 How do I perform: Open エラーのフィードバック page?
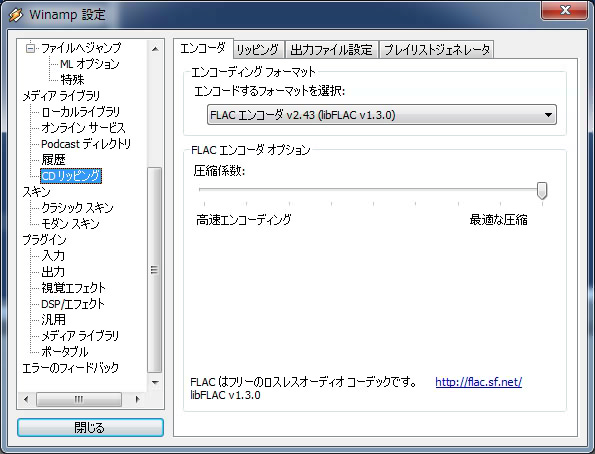71,367
